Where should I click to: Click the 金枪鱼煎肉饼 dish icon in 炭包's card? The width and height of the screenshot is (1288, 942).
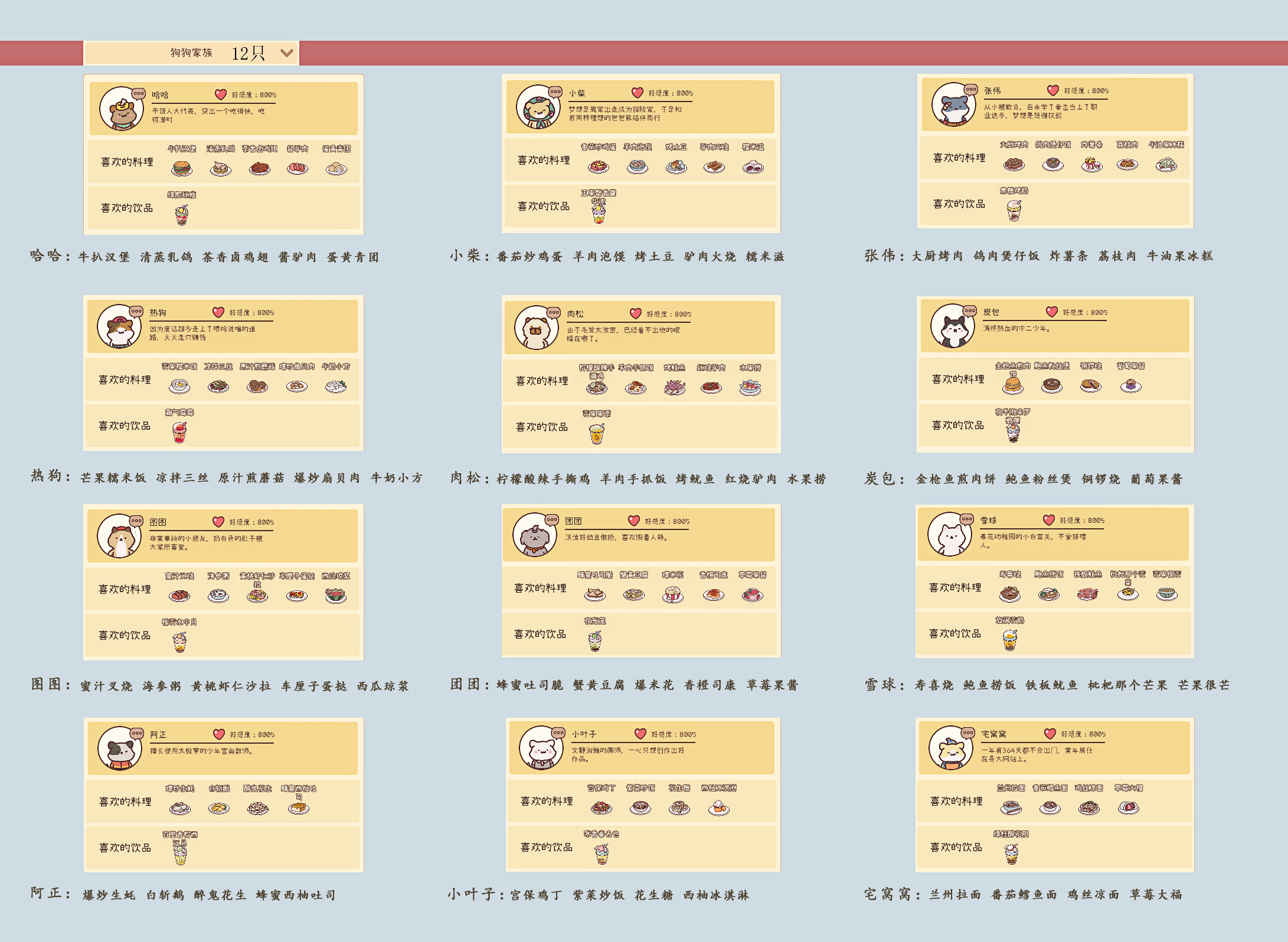(1013, 385)
